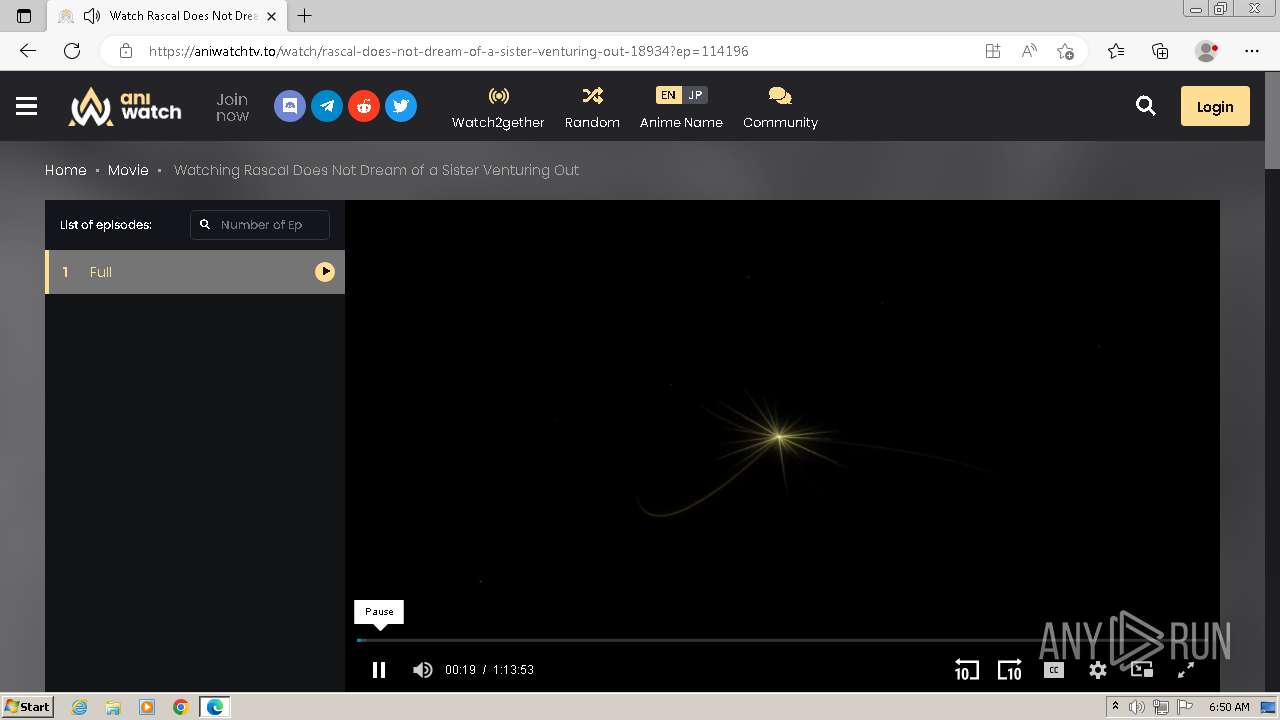Open the site search
The image size is (1280, 720).
pyautogui.click(x=1146, y=106)
